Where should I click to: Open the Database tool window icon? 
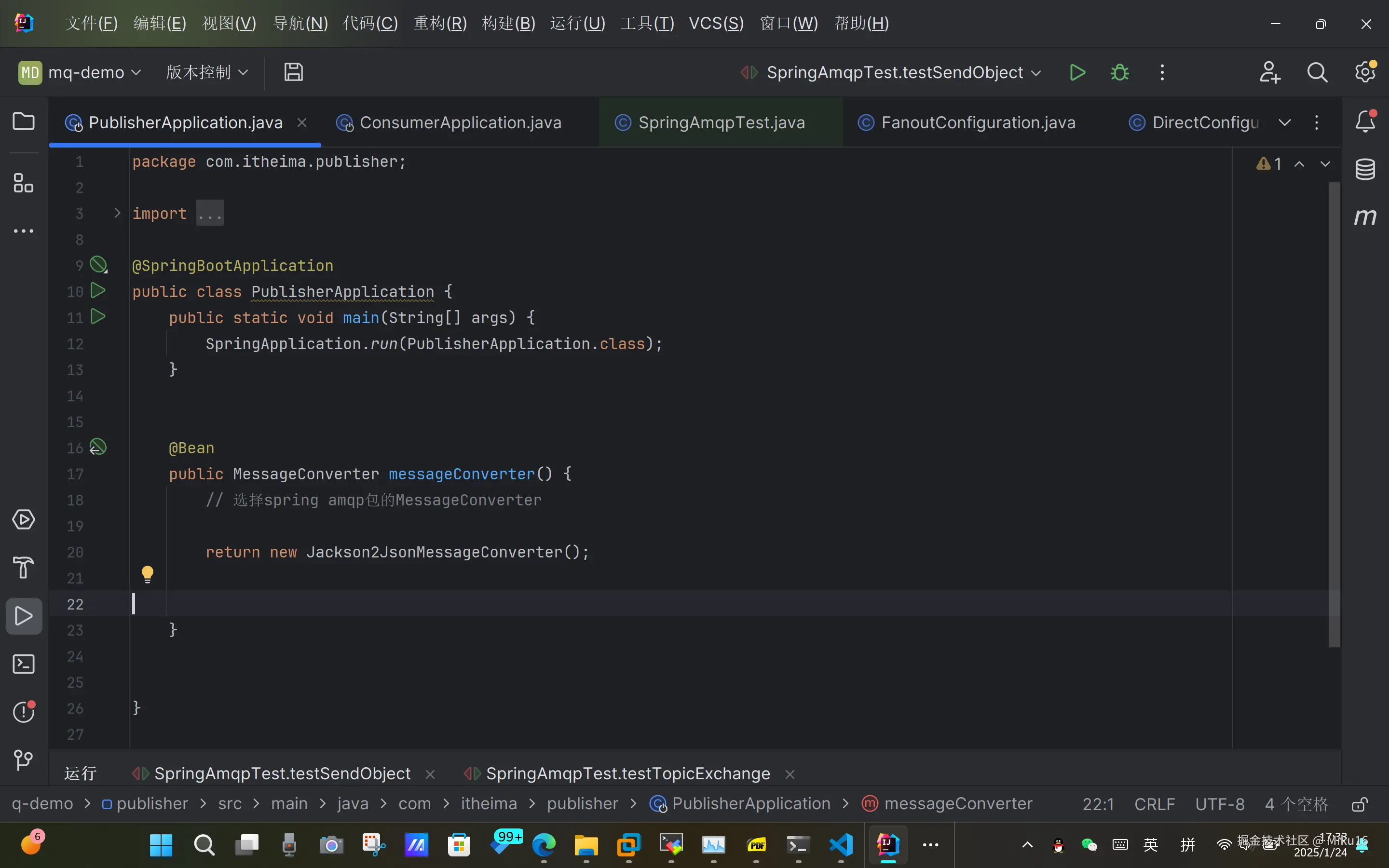(1365, 169)
